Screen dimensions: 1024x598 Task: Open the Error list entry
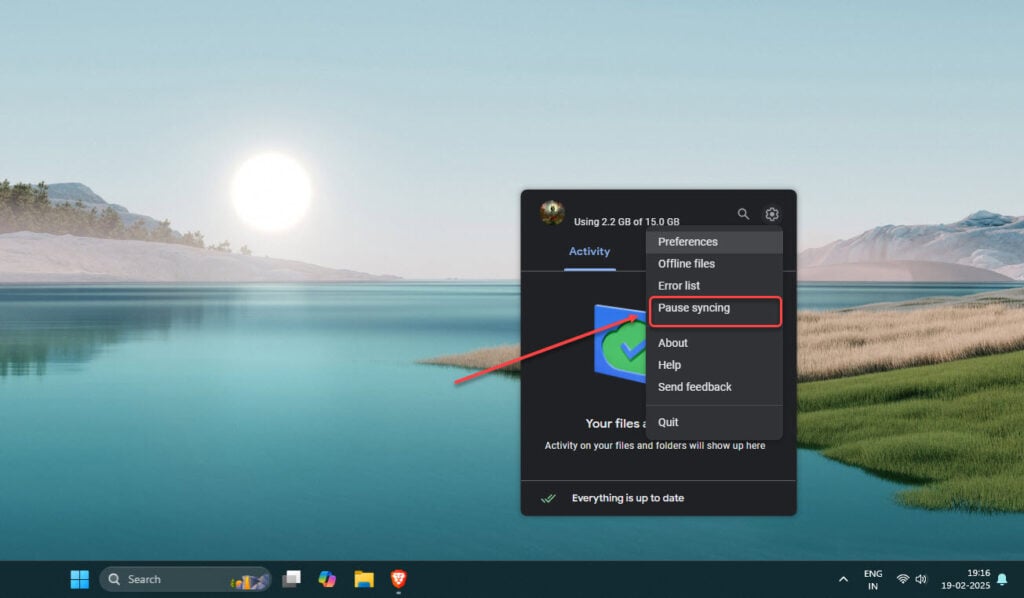(714, 285)
